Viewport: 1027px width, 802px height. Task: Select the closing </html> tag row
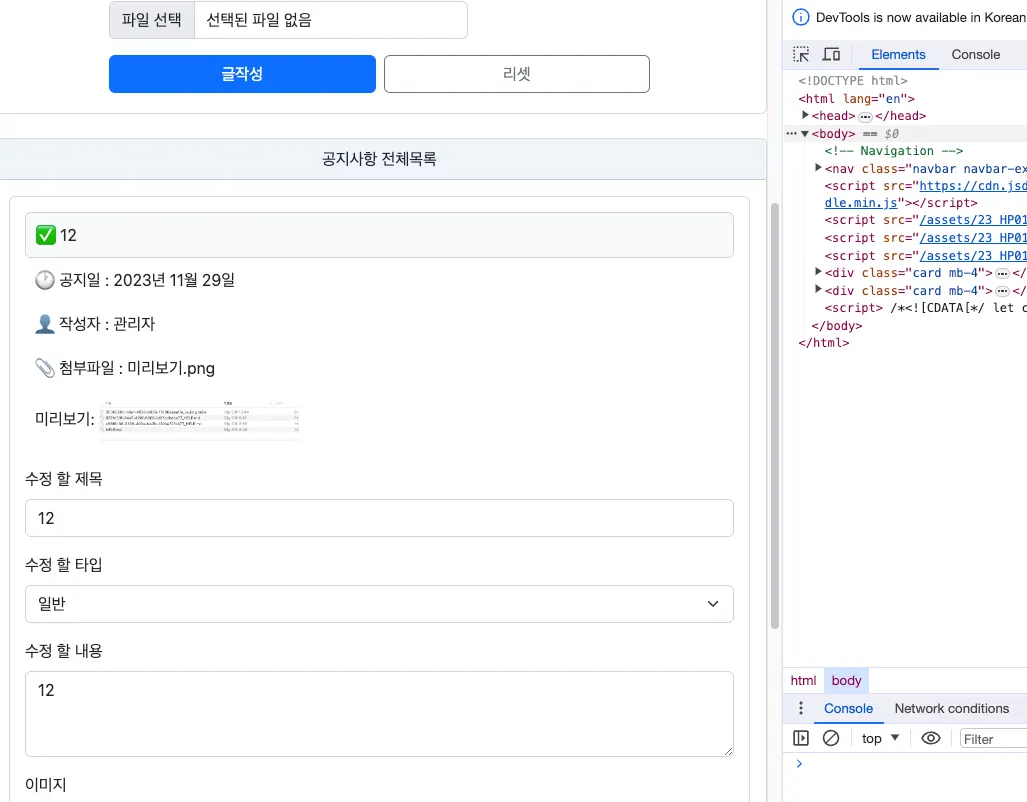(823, 343)
